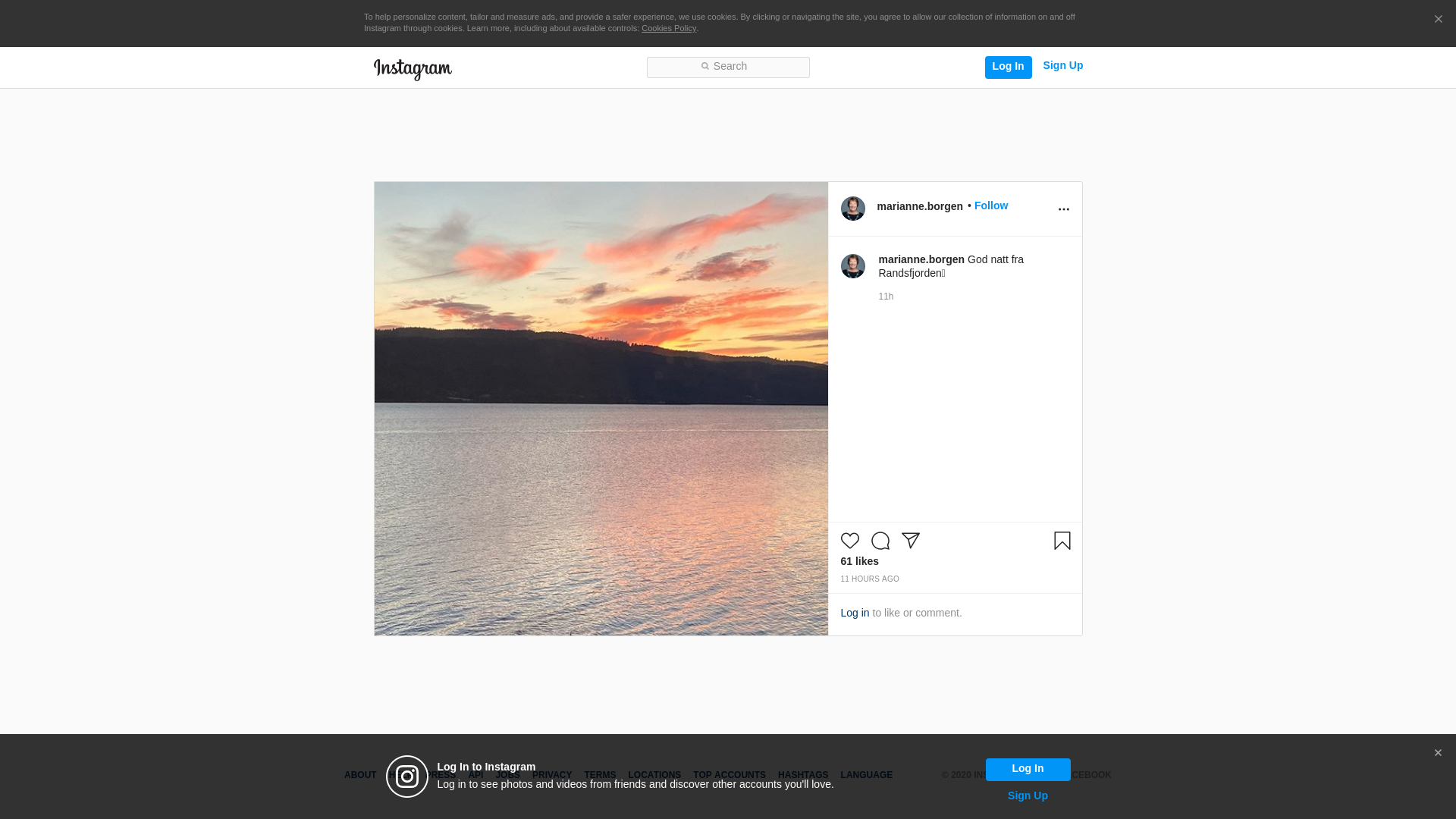This screenshot has width=1456, height=819.
Task: Save post with bookmark icon
Action: pyautogui.click(x=1062, y=541)
